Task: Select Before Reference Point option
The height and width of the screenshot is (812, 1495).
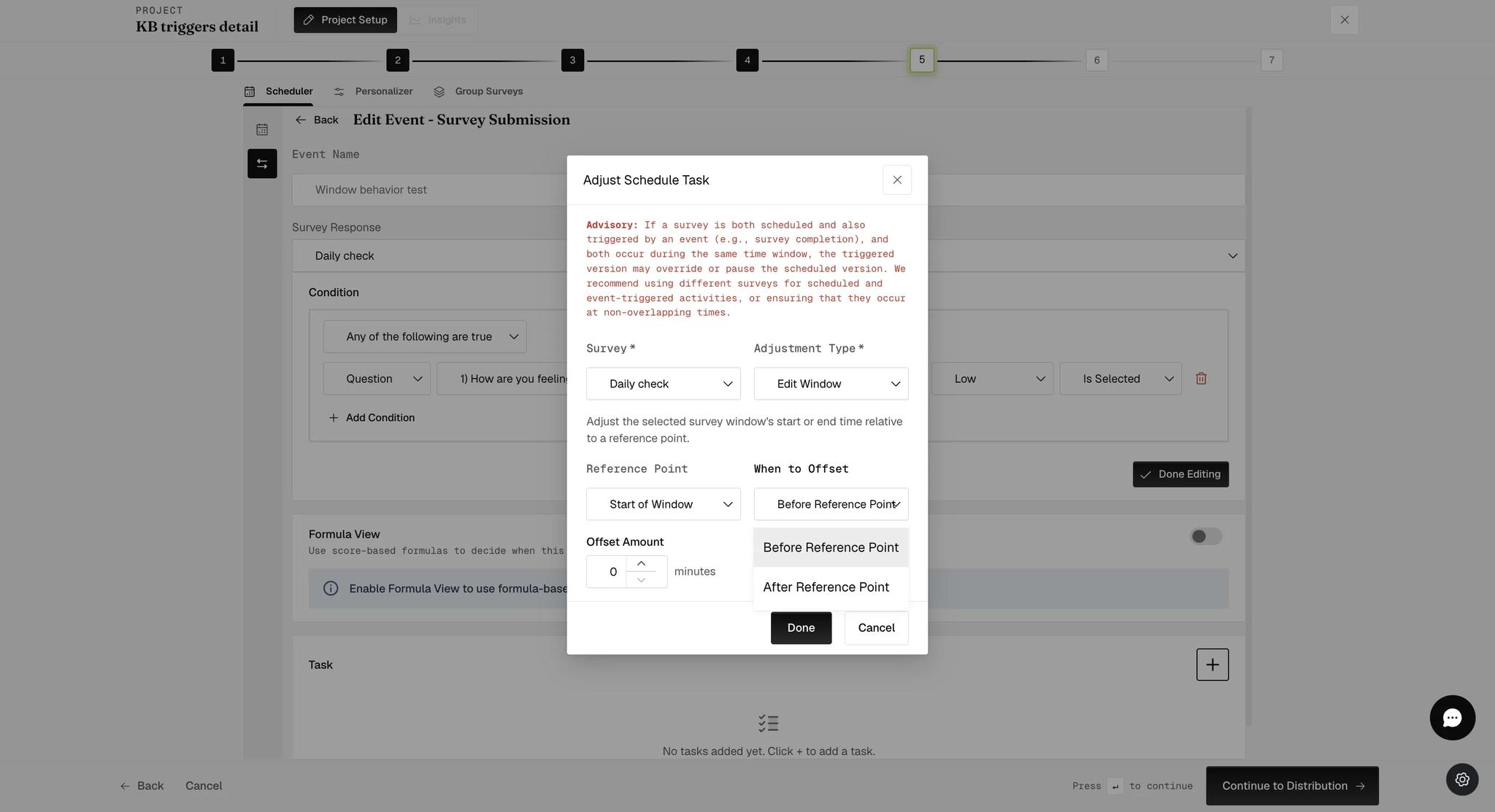Action: 831,547
